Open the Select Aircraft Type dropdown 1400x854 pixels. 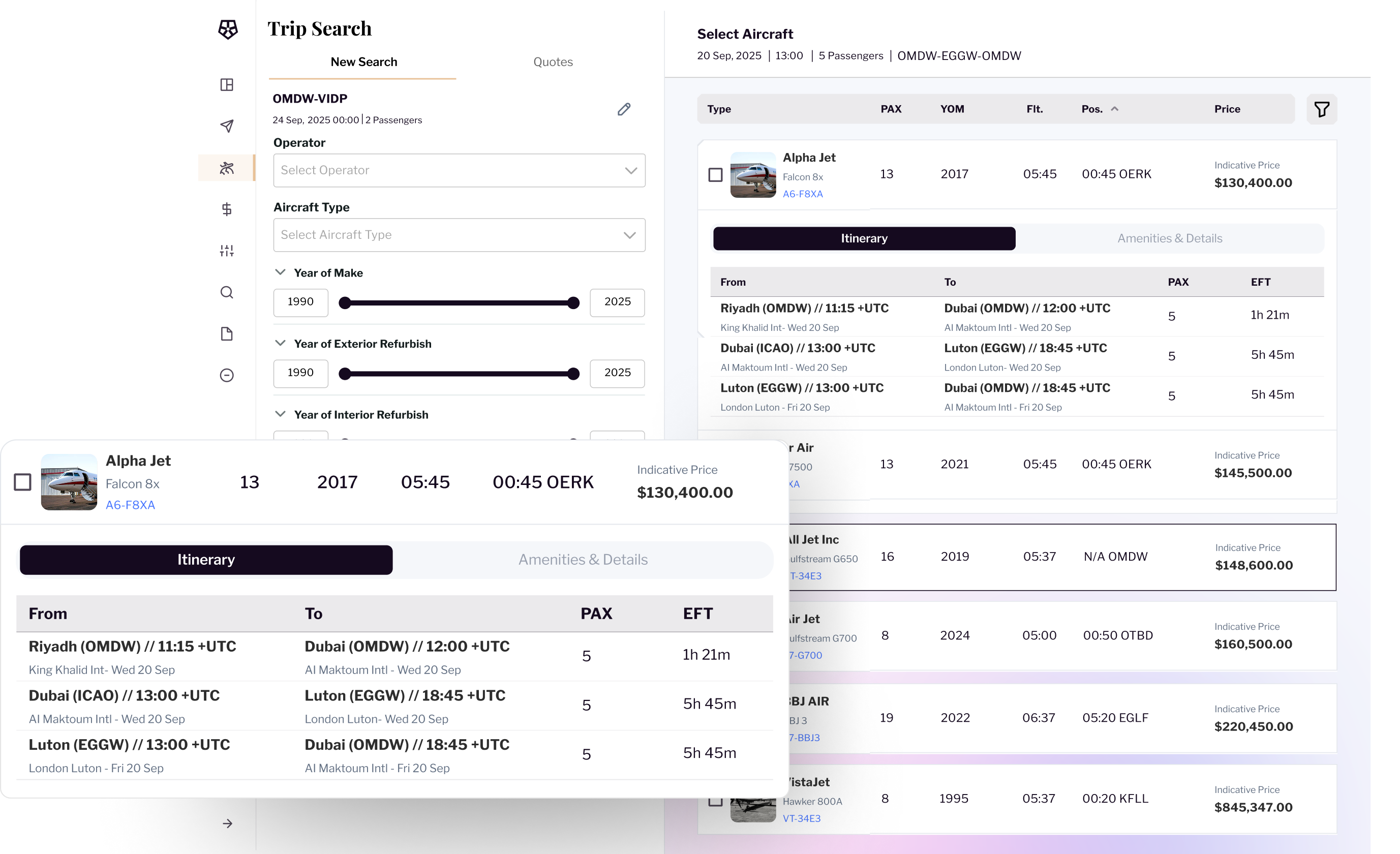(459, 235)
